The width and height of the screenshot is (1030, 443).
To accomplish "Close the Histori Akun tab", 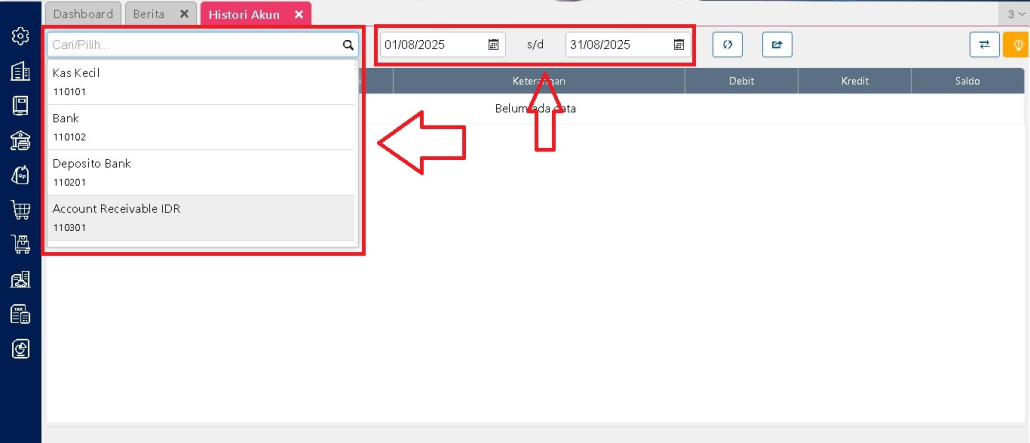I will click(x=298, y=14).
